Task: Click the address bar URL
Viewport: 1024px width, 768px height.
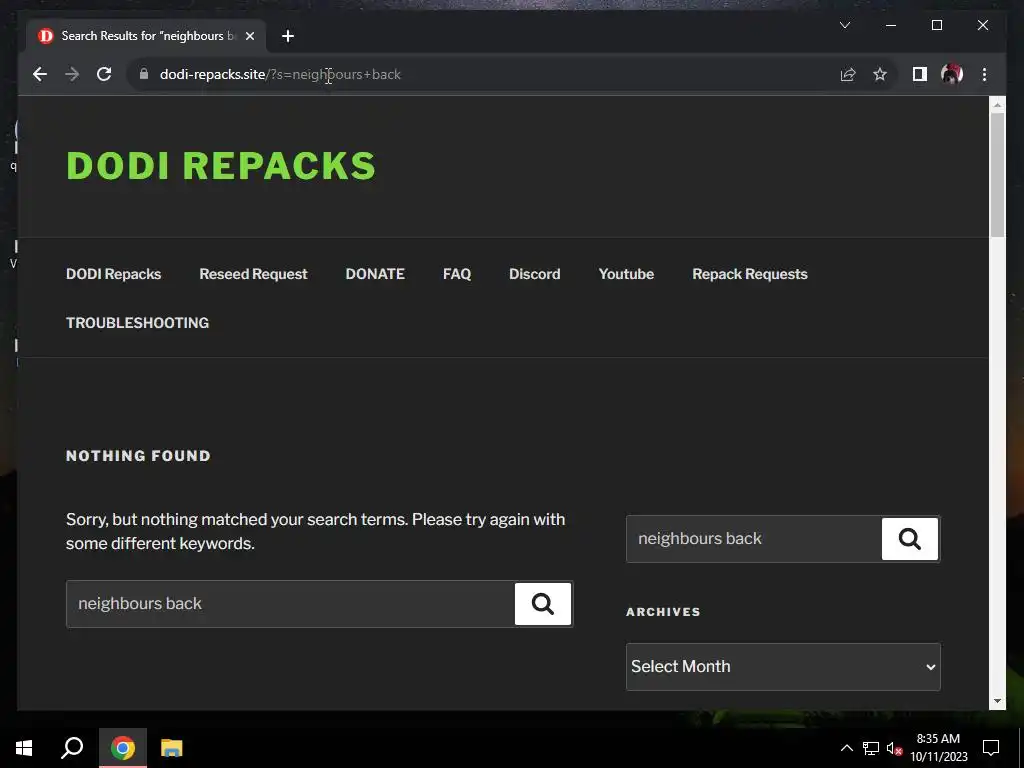Action: 280,74
